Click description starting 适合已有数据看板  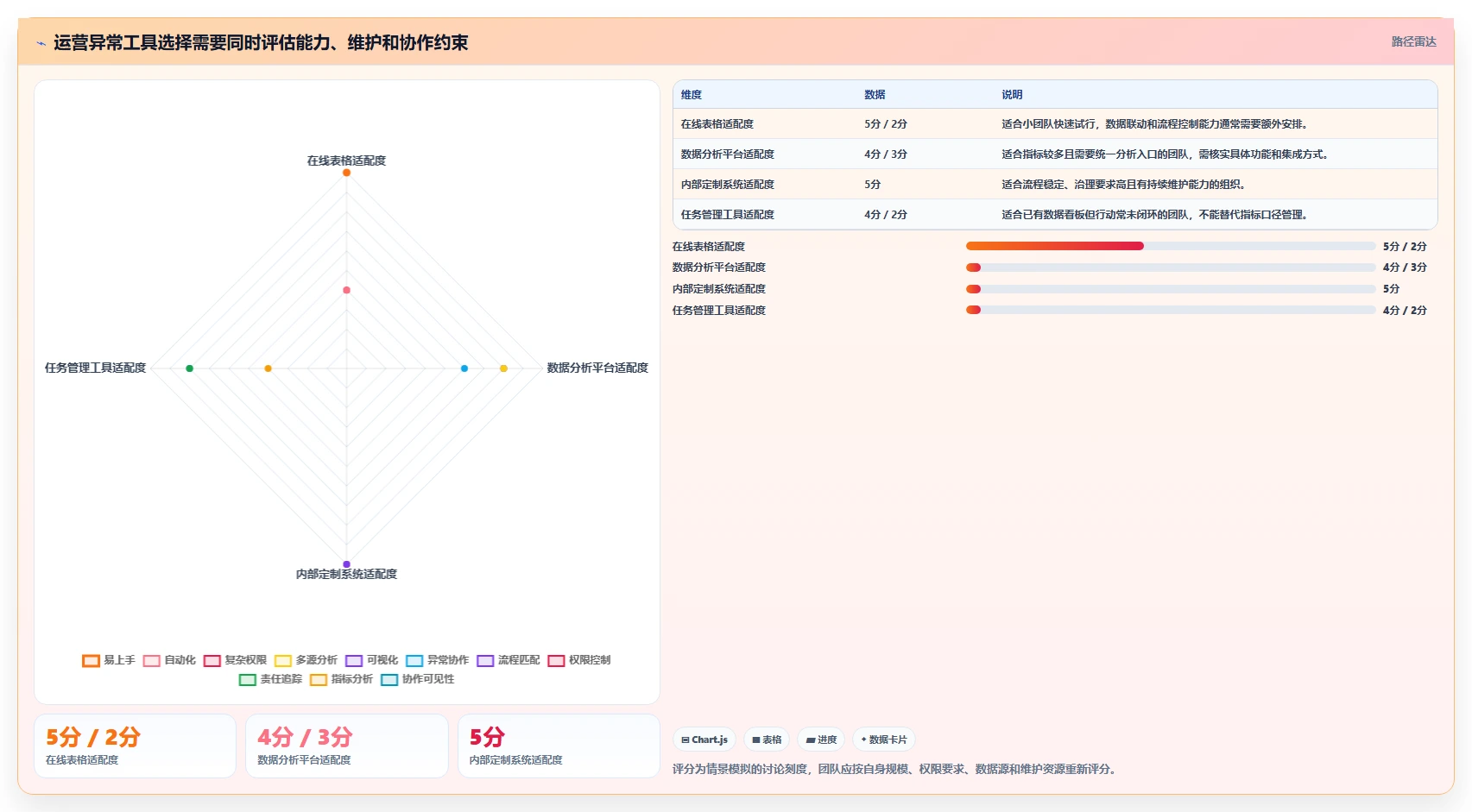click(1156, 215)
